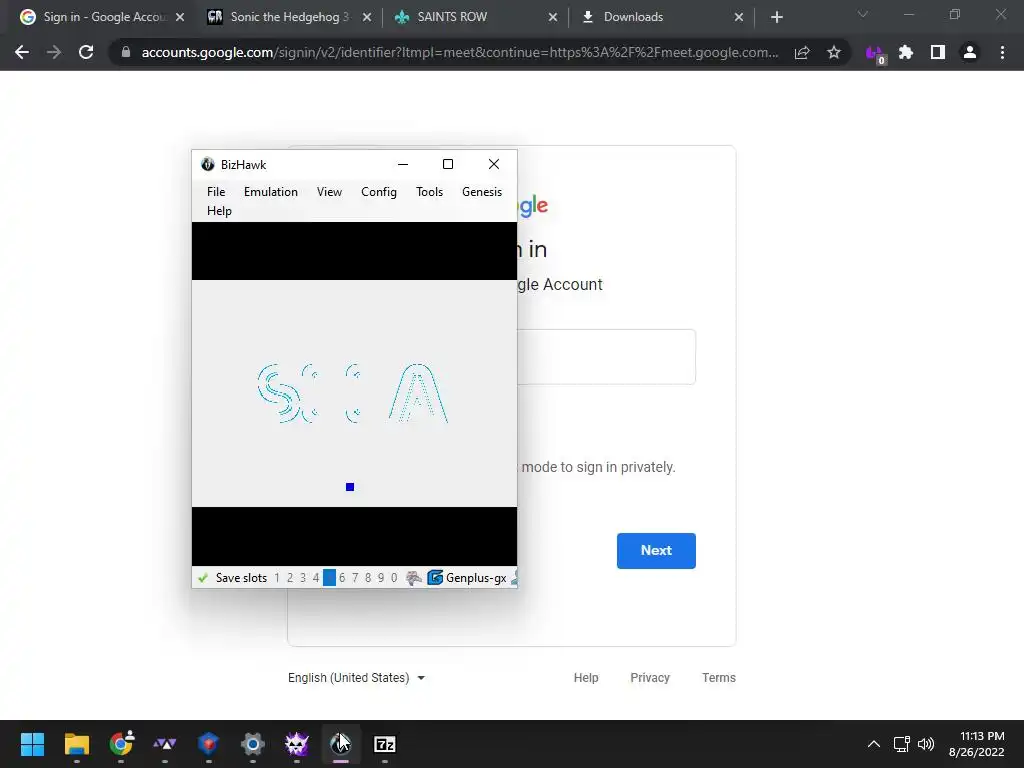Image resolution: width=1024 pixels, height=768 pixels.
Task: Open File Explorer from taskbar
Action: pyautogui.click(x=76, y=744)
